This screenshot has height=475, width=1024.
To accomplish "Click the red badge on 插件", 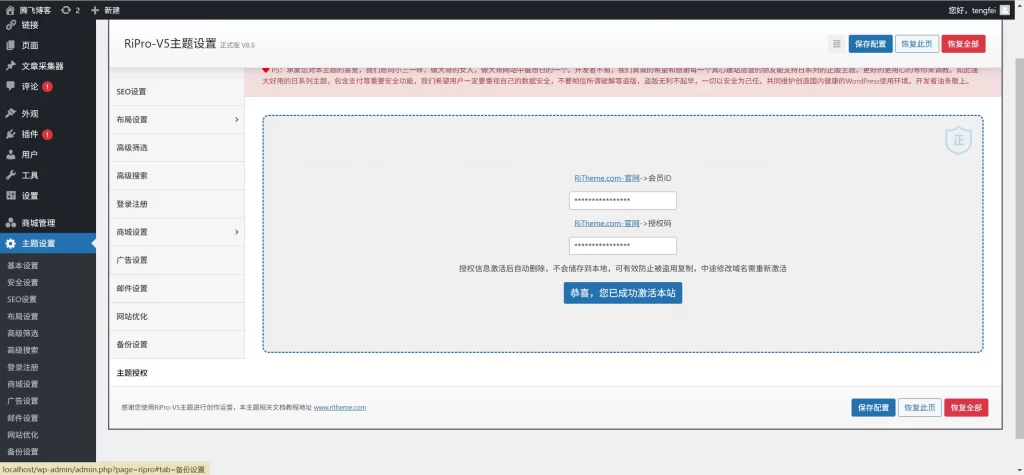I will 48,135.
